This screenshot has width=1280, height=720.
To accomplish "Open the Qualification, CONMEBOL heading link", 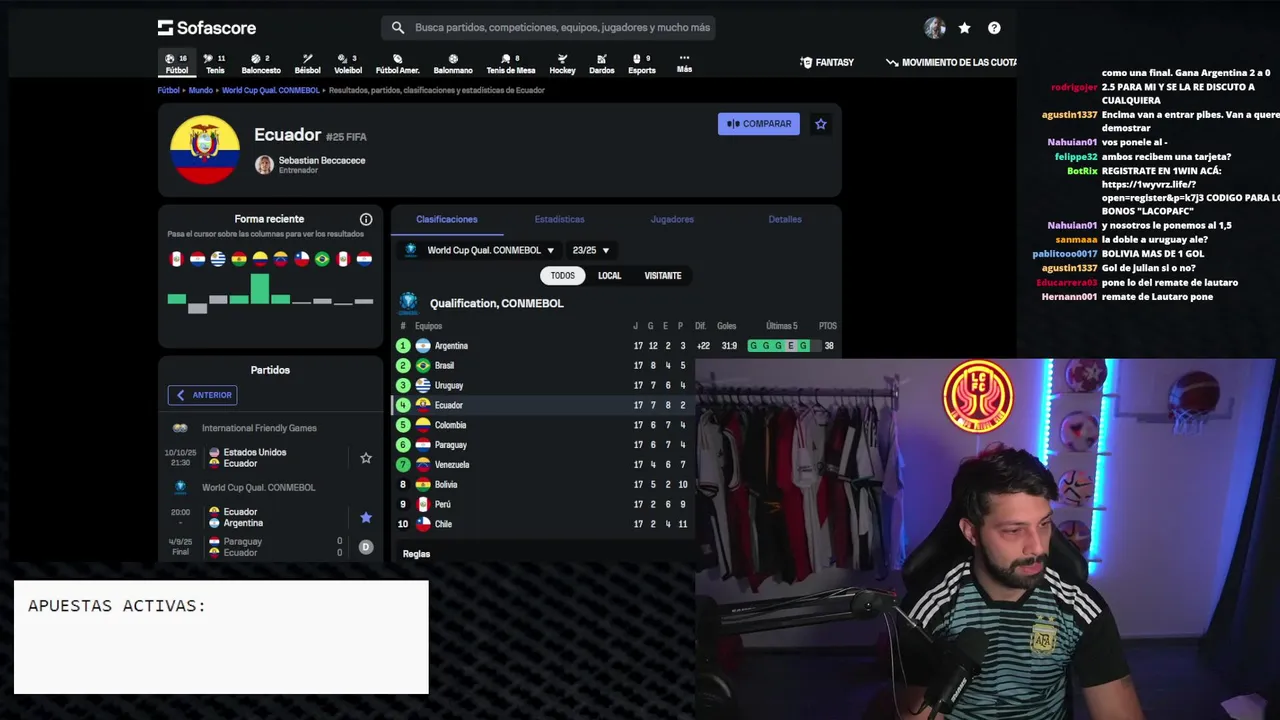I will coord(497,303).
